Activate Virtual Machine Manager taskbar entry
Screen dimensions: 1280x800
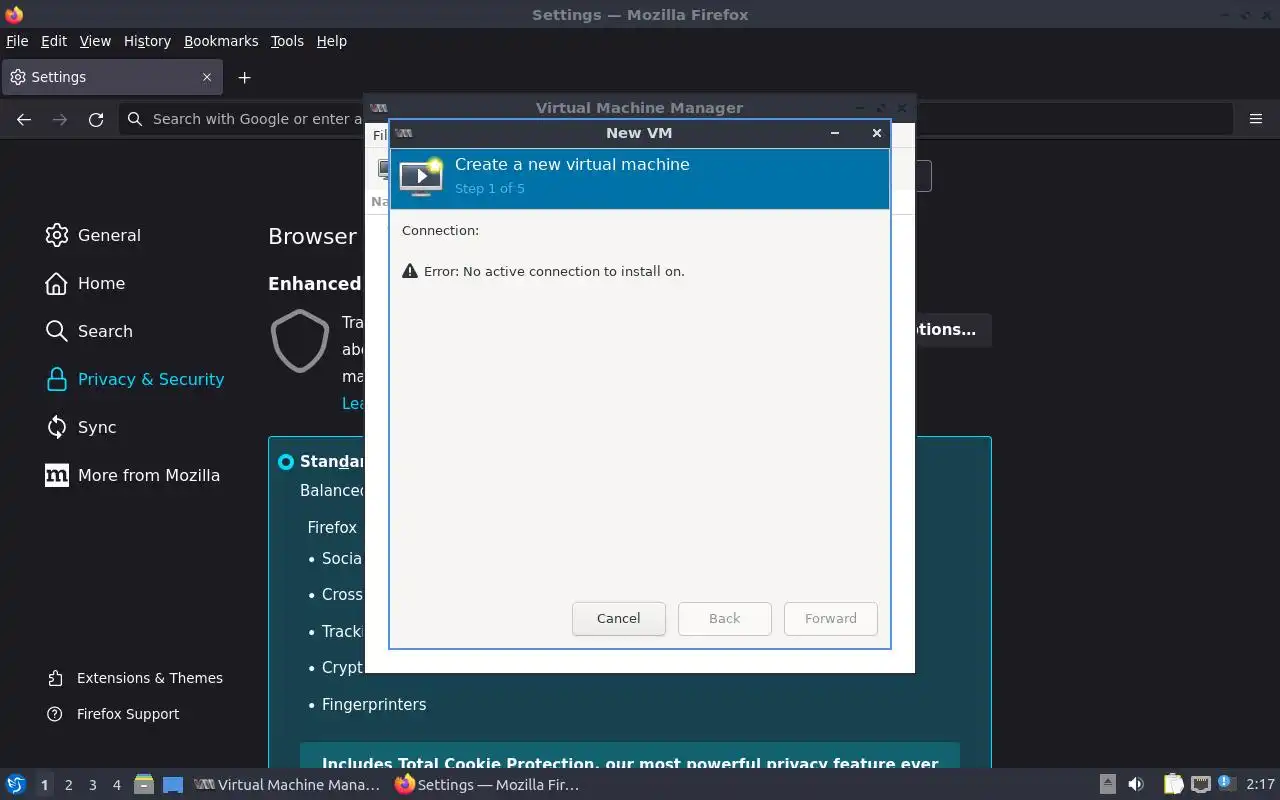[x=288, y=785]
